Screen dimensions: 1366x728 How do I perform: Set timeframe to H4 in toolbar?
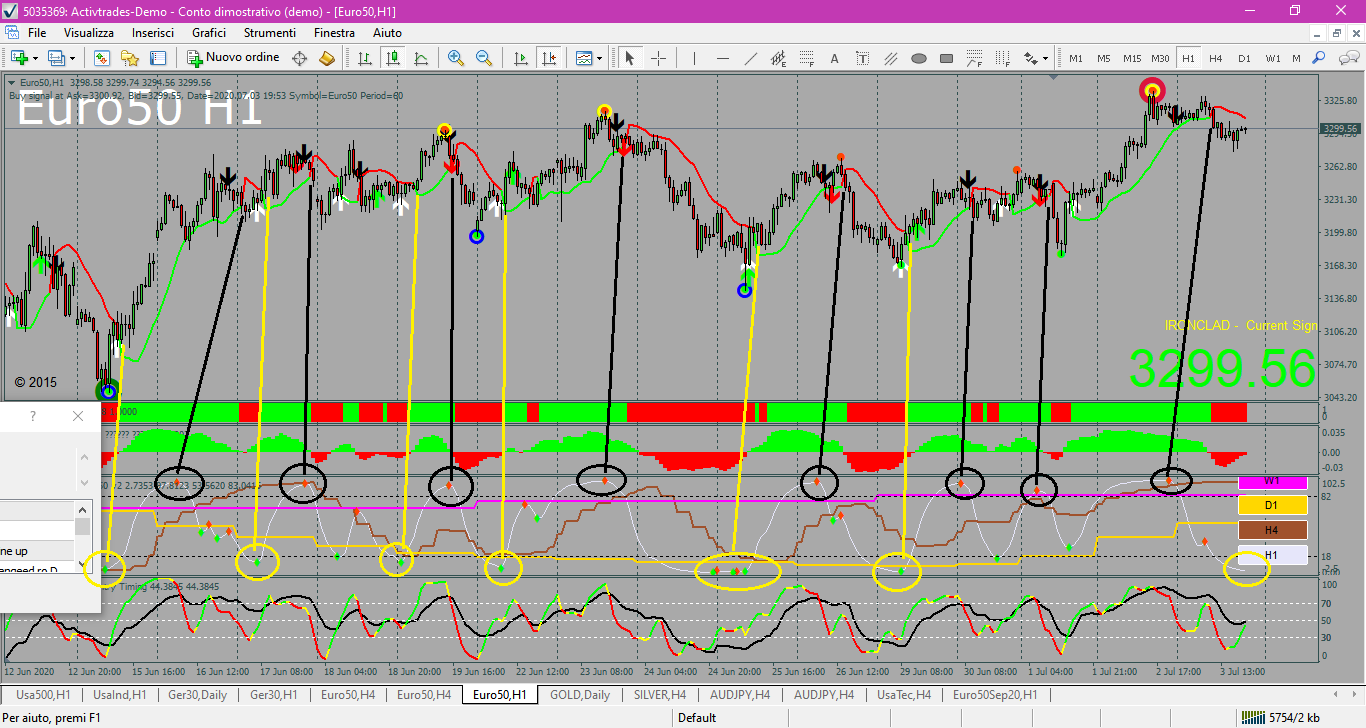click(x=1216, y=58)
